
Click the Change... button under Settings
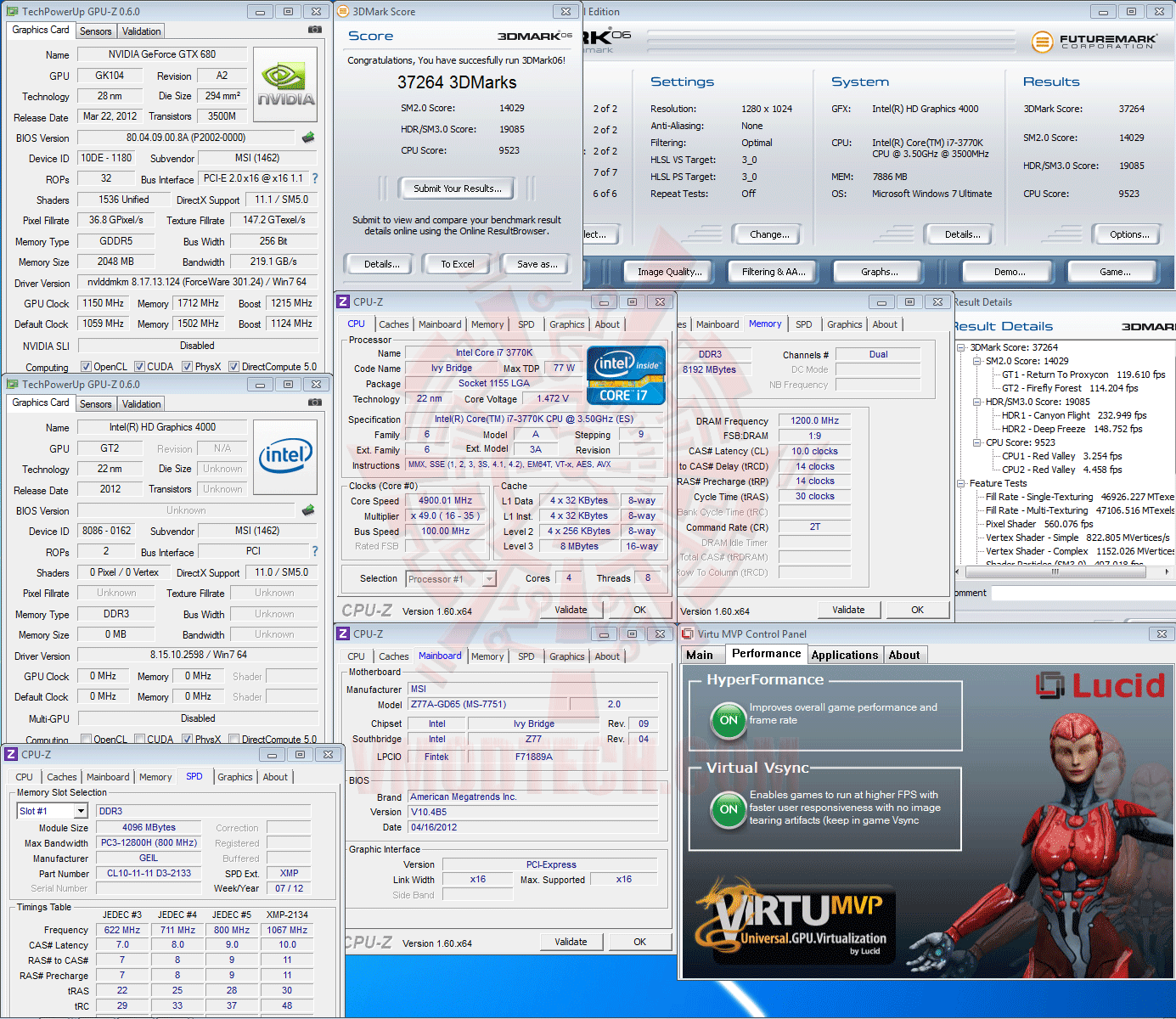click(x=769, y=234)
